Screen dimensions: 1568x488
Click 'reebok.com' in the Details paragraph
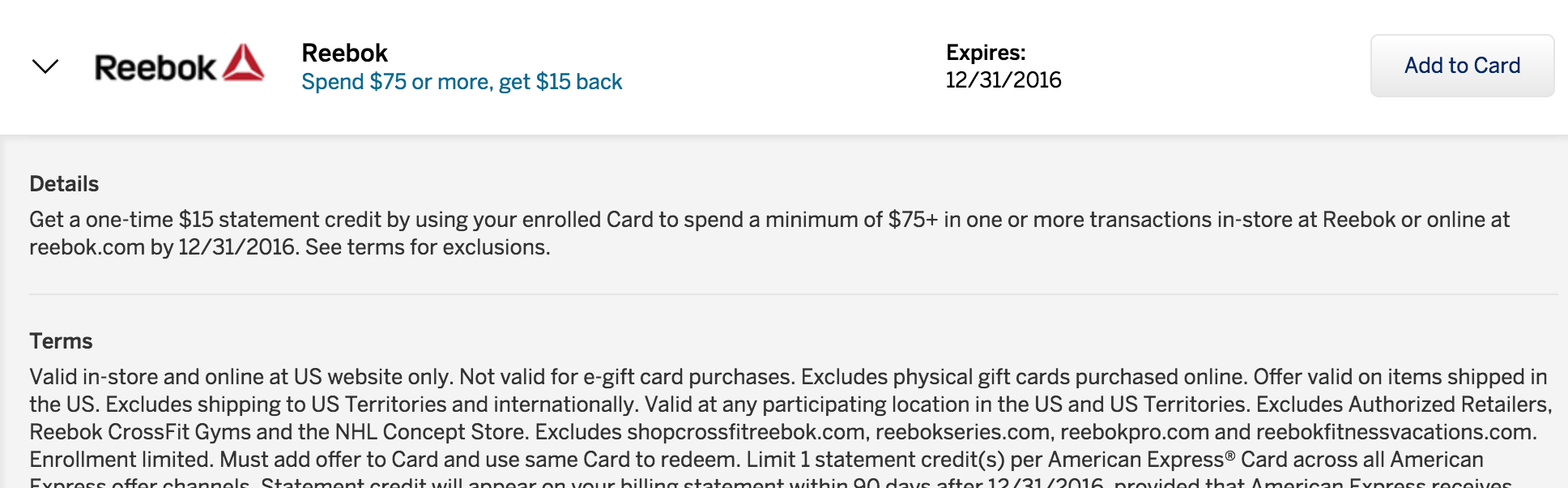click(x=87, y=247)
